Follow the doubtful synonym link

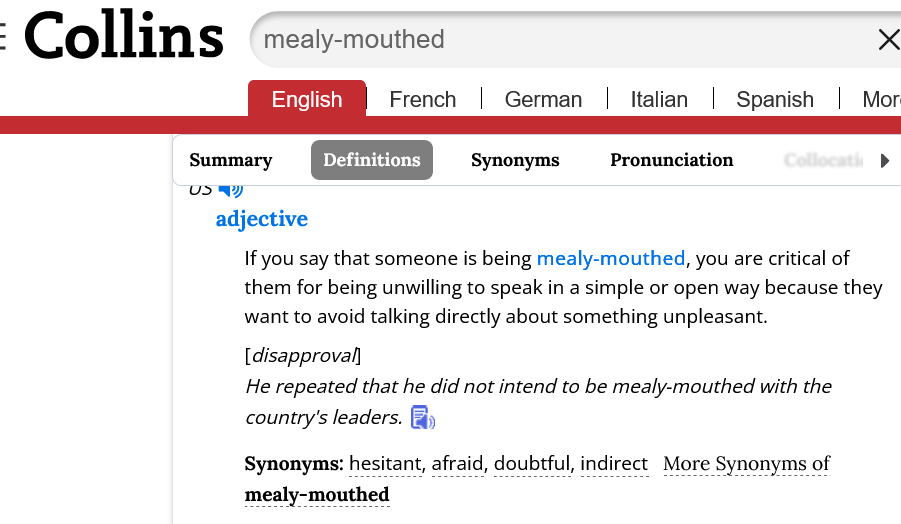pyautogui.click(x=533, y=464)
